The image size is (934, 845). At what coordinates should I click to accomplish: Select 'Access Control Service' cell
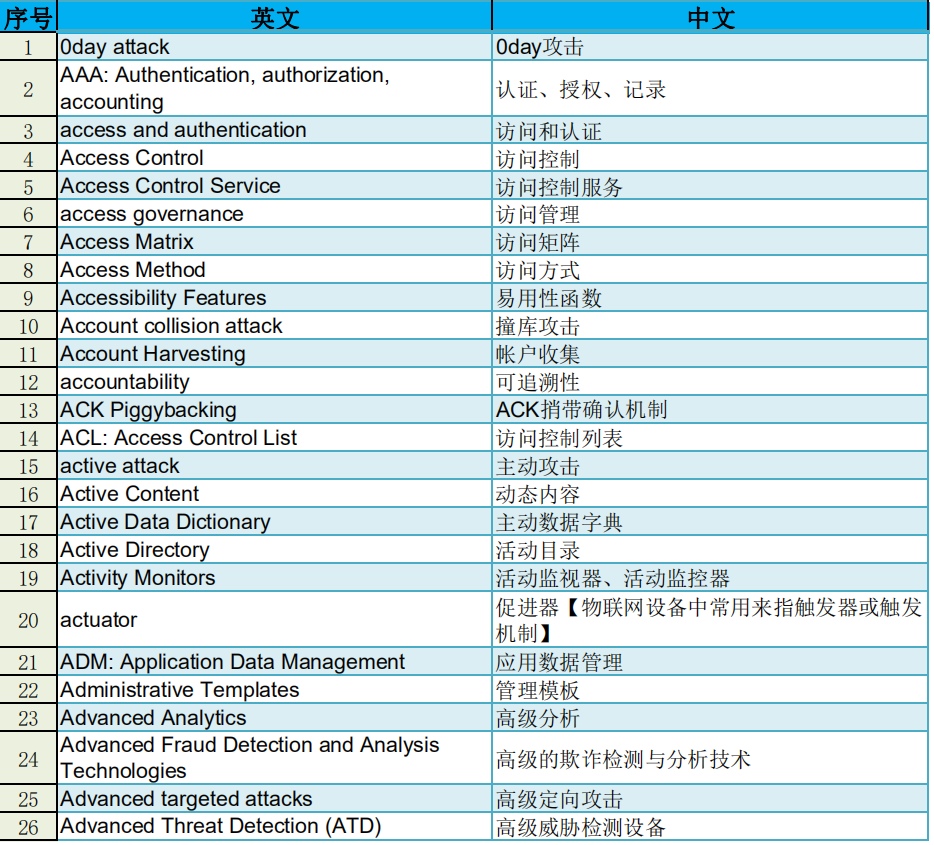275,186
